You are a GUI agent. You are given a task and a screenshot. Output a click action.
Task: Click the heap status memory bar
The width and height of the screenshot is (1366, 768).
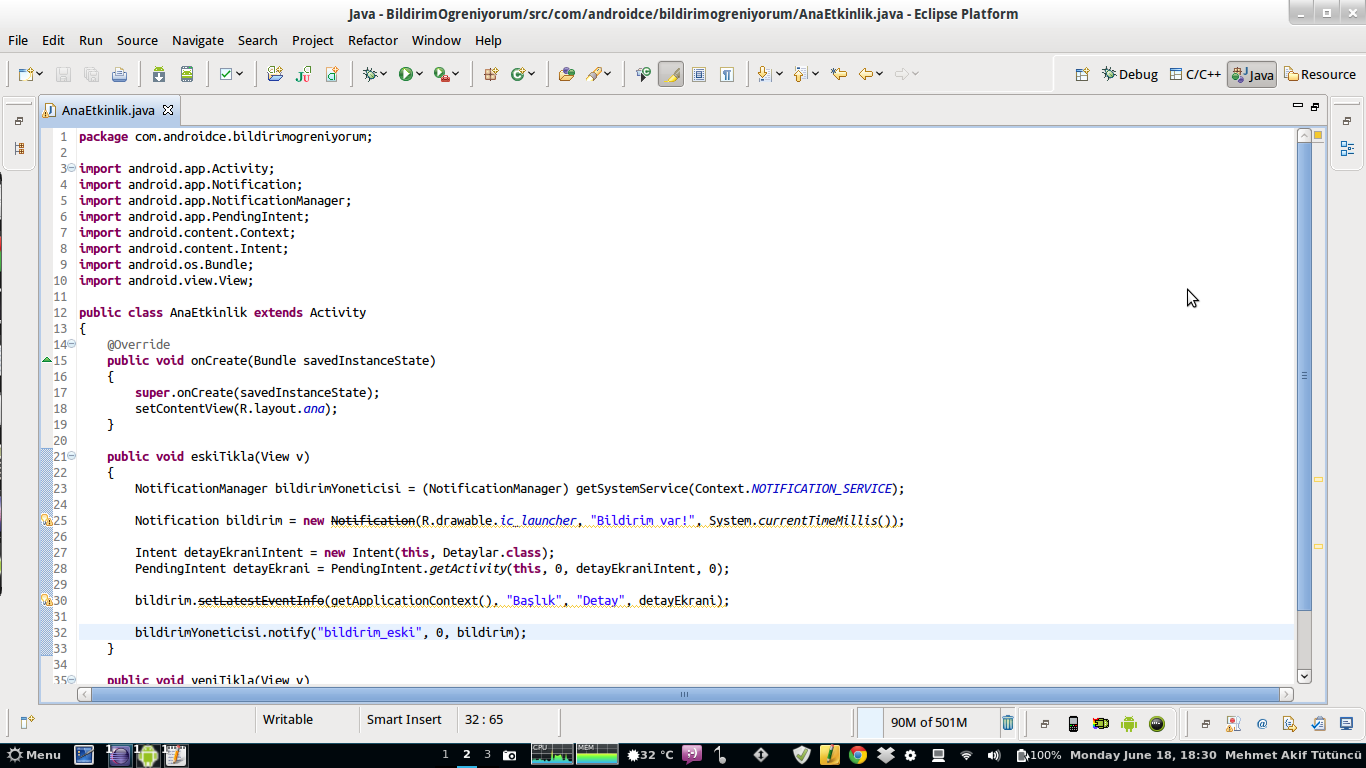[929, 722]
